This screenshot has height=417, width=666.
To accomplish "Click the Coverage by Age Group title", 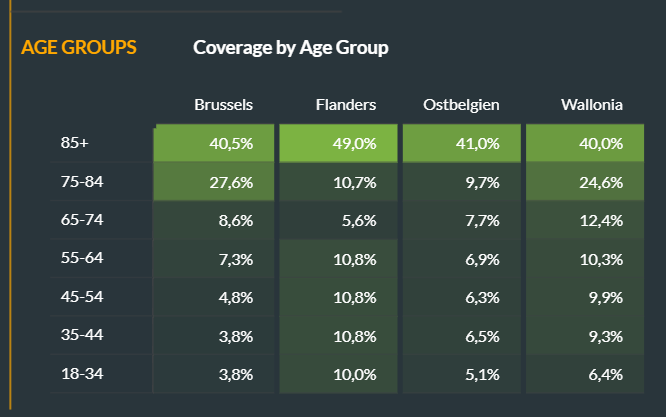I will (290, 47).
